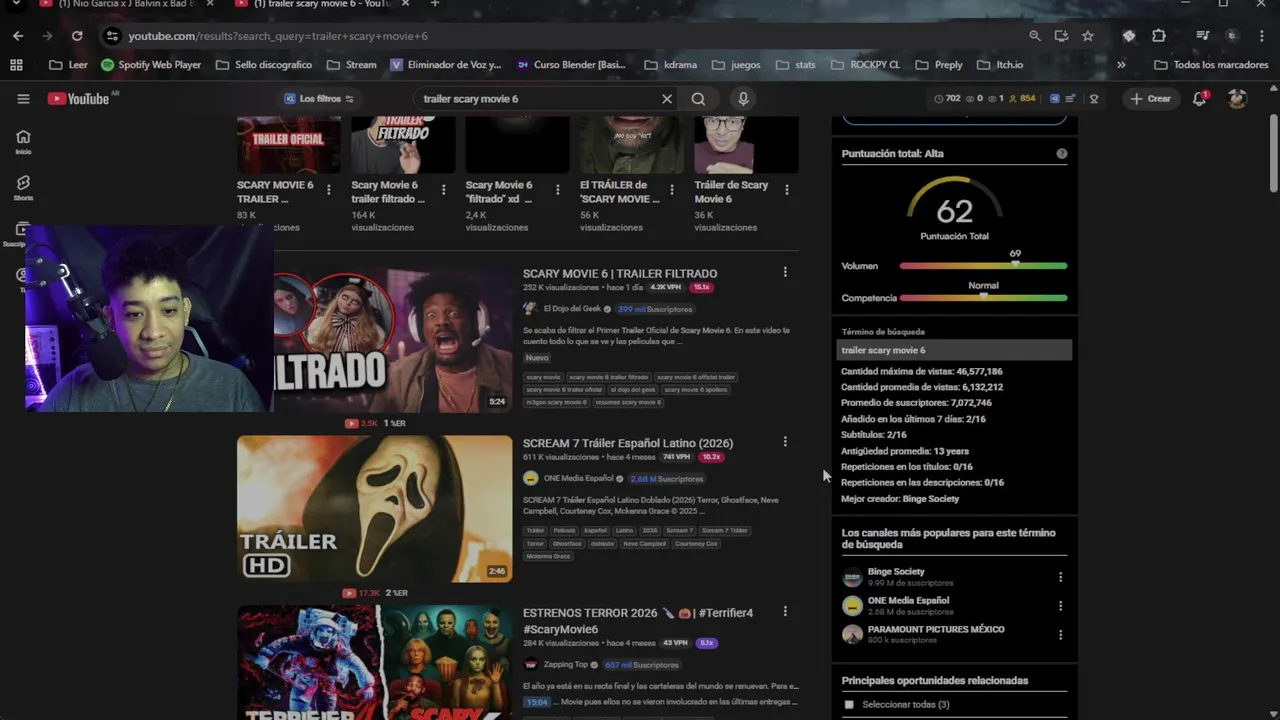Open the Sello discografico bookmark folder
Viewport: 1280px width, 720px height.
click(264, 64)
